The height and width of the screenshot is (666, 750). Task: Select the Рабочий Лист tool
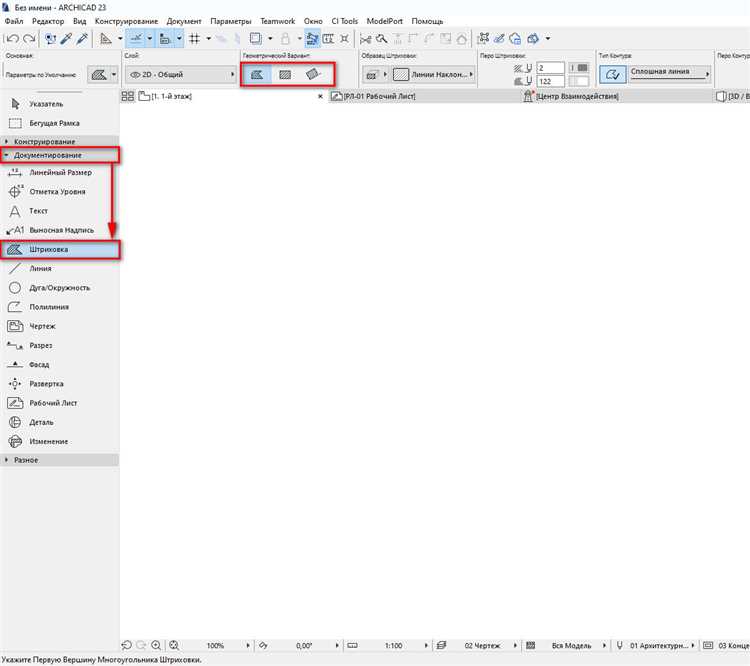tap(53, 403)
